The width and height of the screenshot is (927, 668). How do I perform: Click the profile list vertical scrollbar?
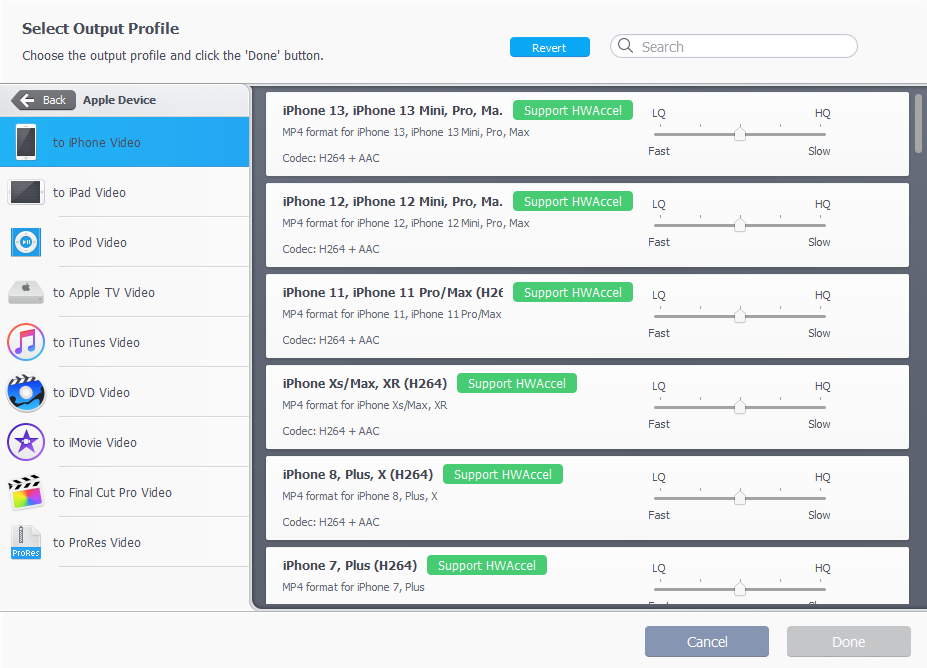pyautogui.click(x=918, y=125)
